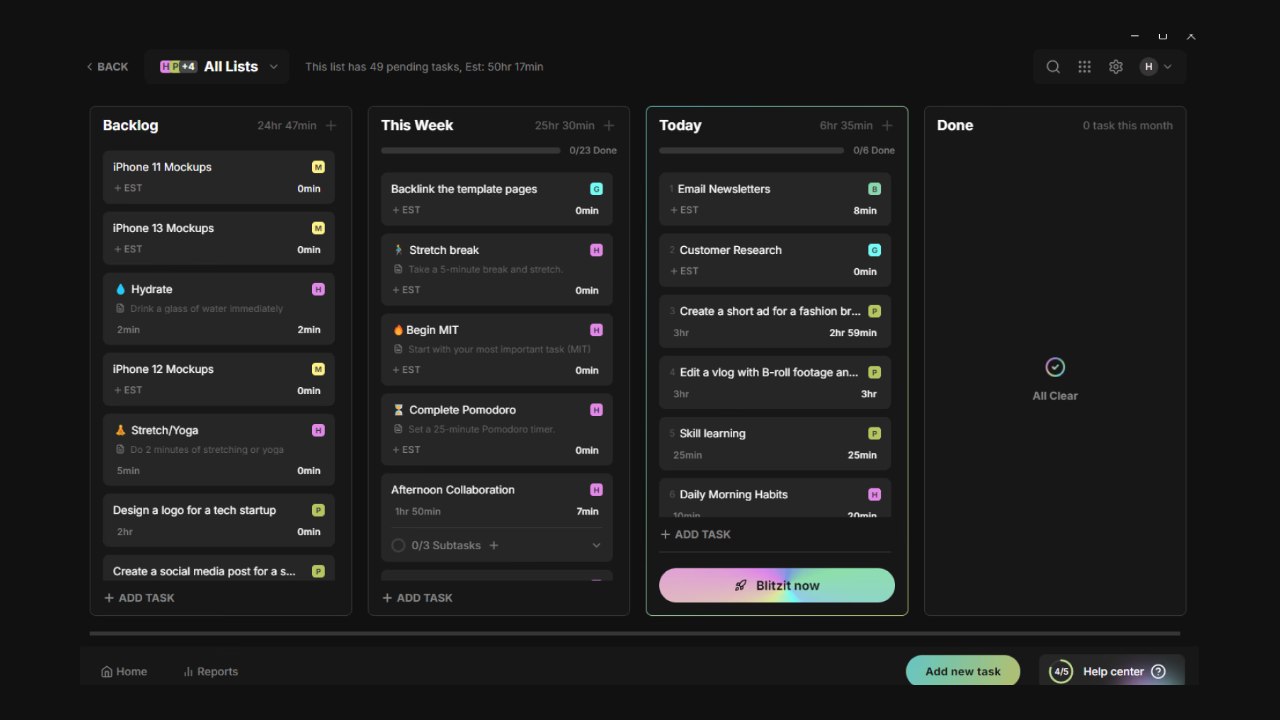1280x720 pixels.
Task: Click the All Clear check icon in Done
Action: pos(1055,367)
